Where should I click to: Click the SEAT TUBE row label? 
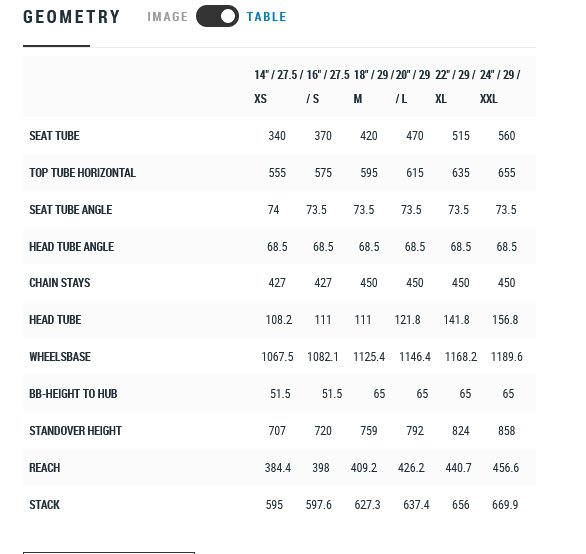coord(55,136)
